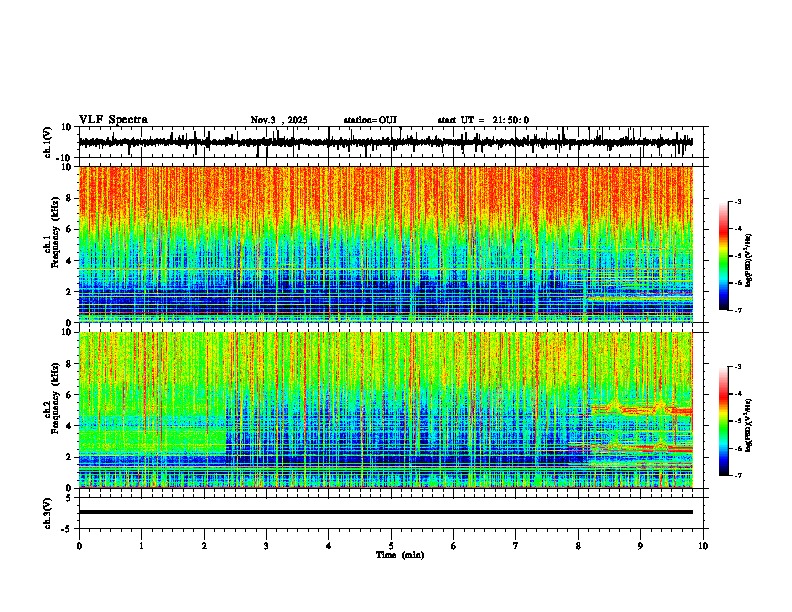This screenshot has height=612, width=792.
Task: Click the thick black ch.3 voltage line
Action: tap(386, 512)
